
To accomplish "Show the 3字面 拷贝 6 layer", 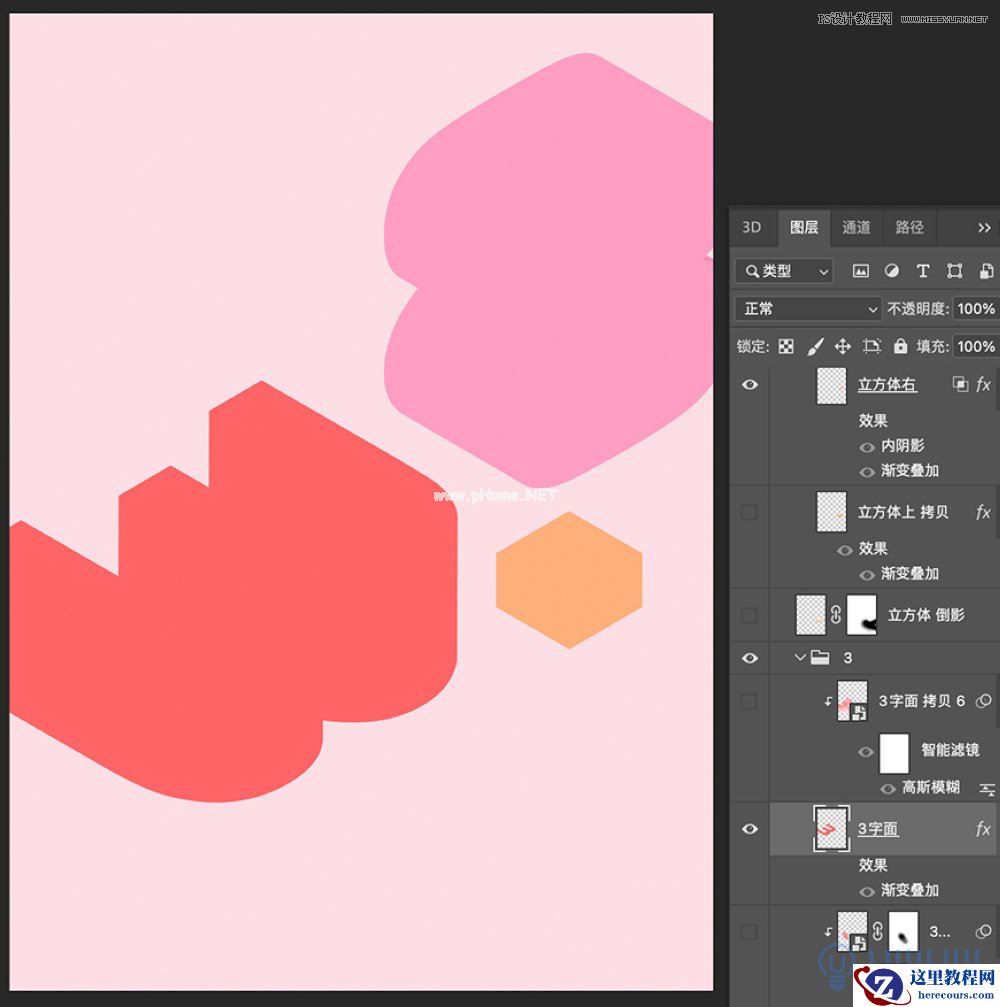I will tap(750, 701).
